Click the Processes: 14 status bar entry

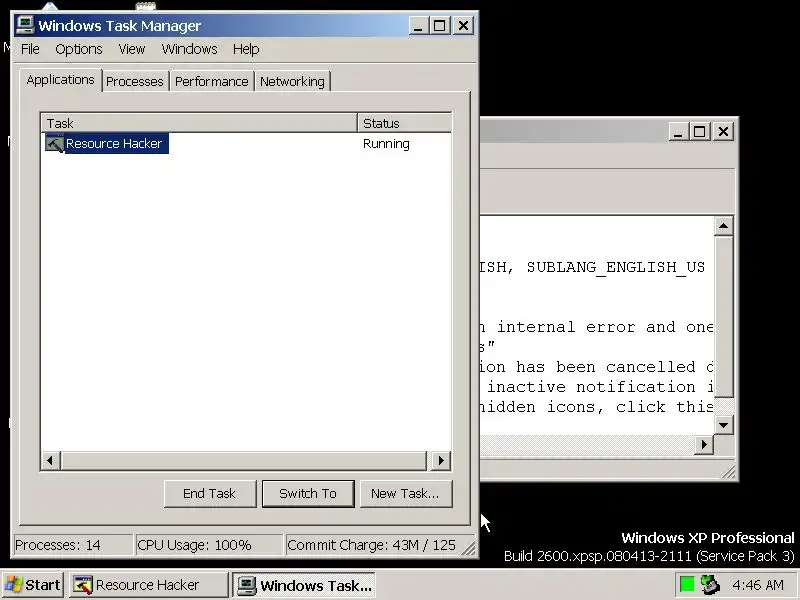(73, 545)
